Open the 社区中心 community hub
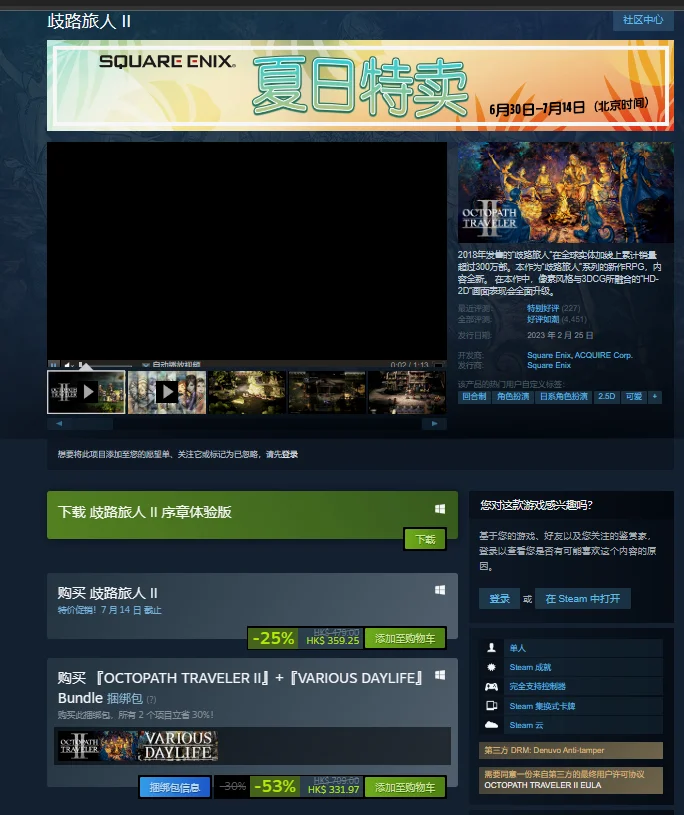The width and height of the screenshot is (684, 815). (x=643, y=20)
